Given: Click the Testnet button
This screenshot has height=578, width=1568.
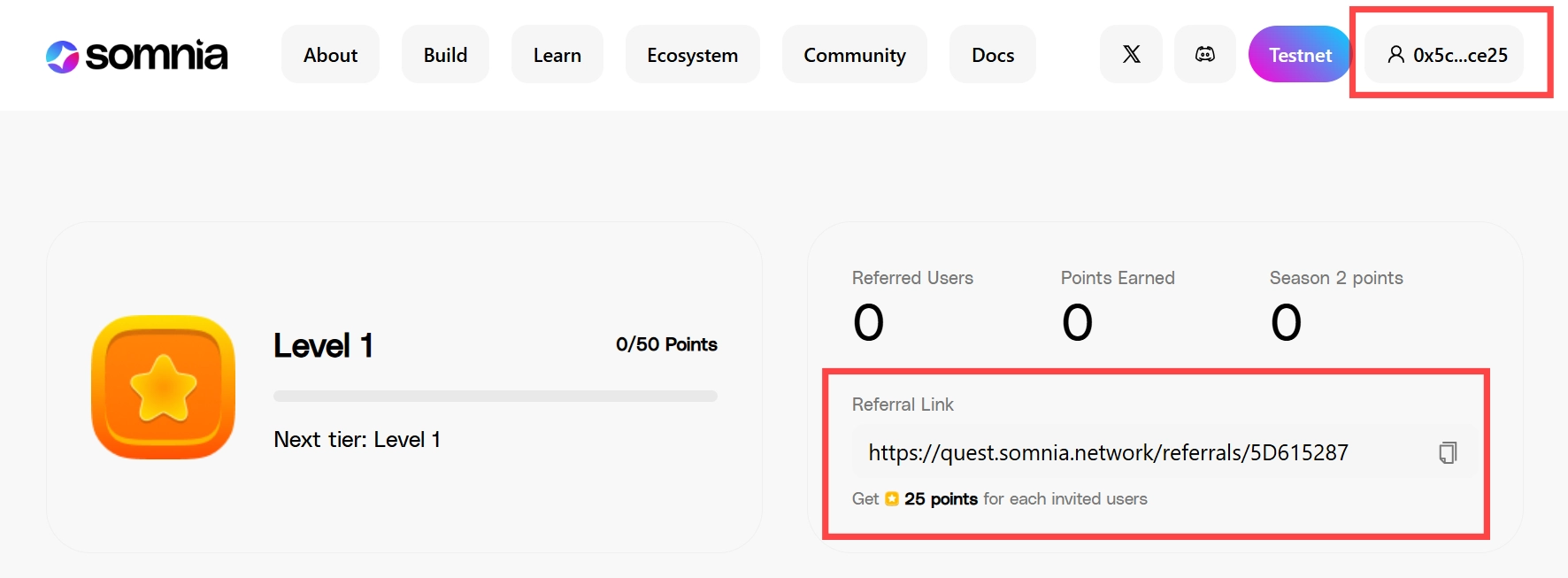Looking at the screenshot, I should click(1299, 54).
